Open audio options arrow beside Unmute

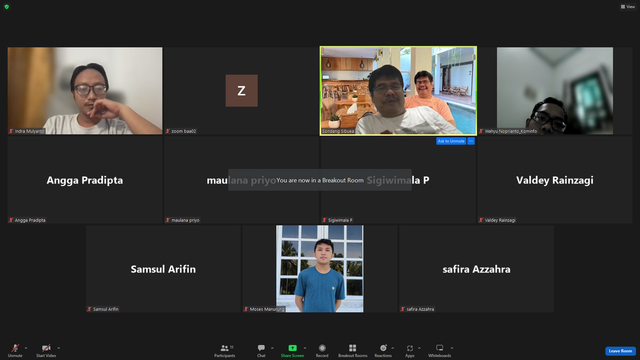pos(26,348)
